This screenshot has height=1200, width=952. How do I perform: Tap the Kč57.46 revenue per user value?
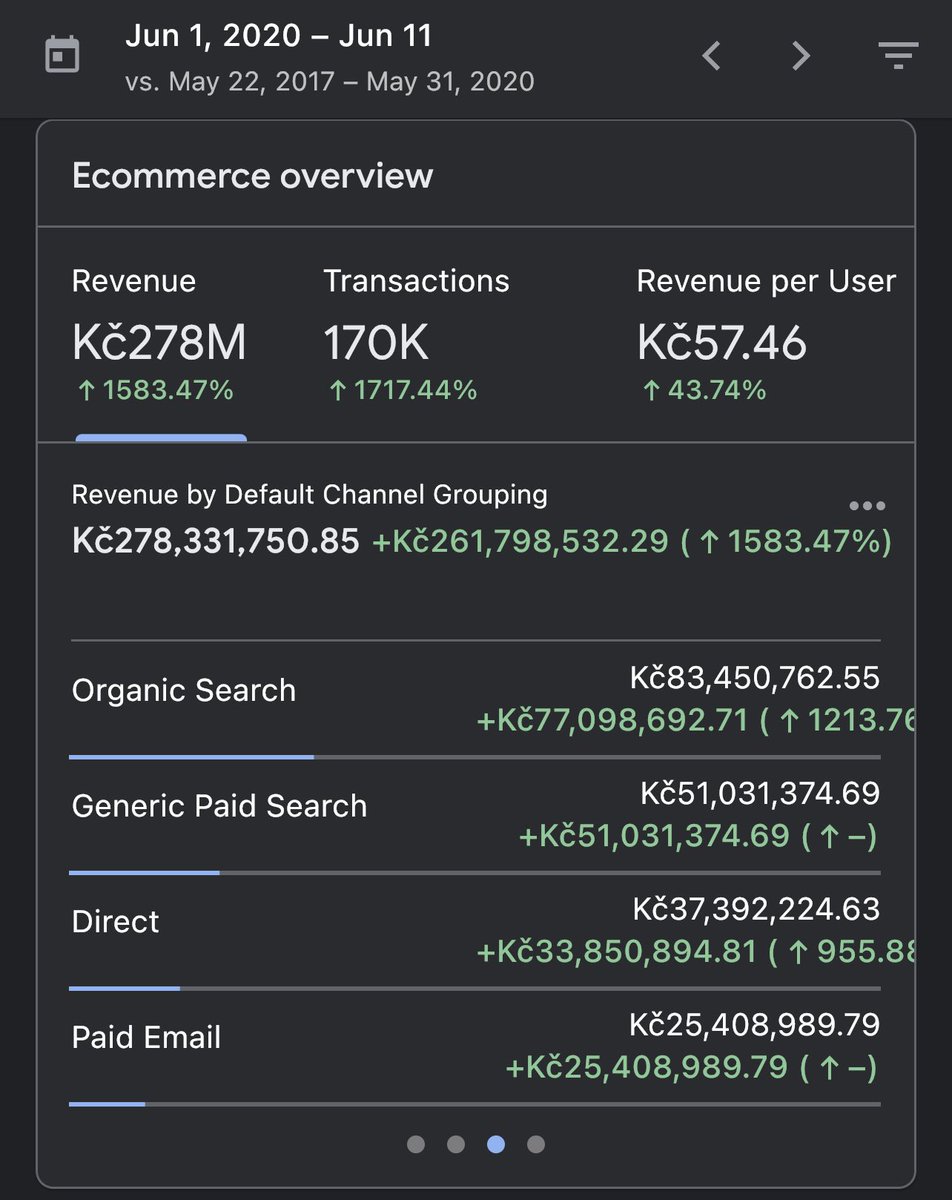(721, 343)
